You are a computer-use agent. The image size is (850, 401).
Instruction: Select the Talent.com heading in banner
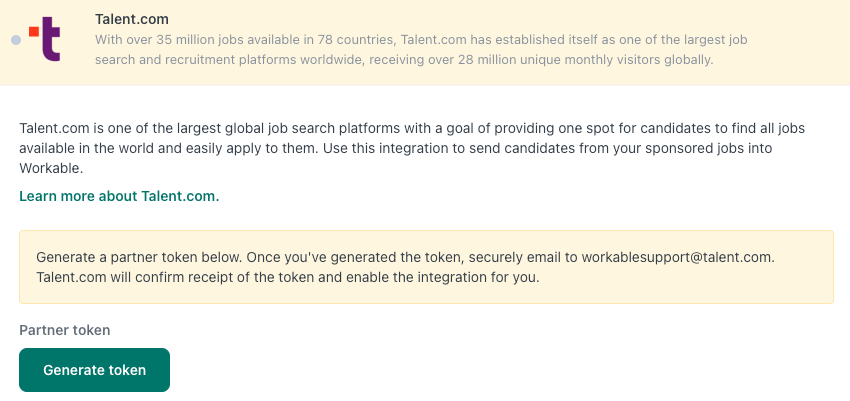pyautogui.click(x=132, y=19)
